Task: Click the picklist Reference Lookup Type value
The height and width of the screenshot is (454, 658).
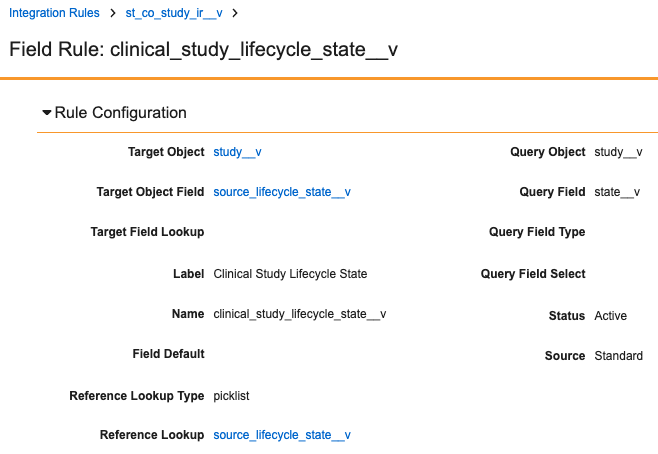Action: coord(231,396)
